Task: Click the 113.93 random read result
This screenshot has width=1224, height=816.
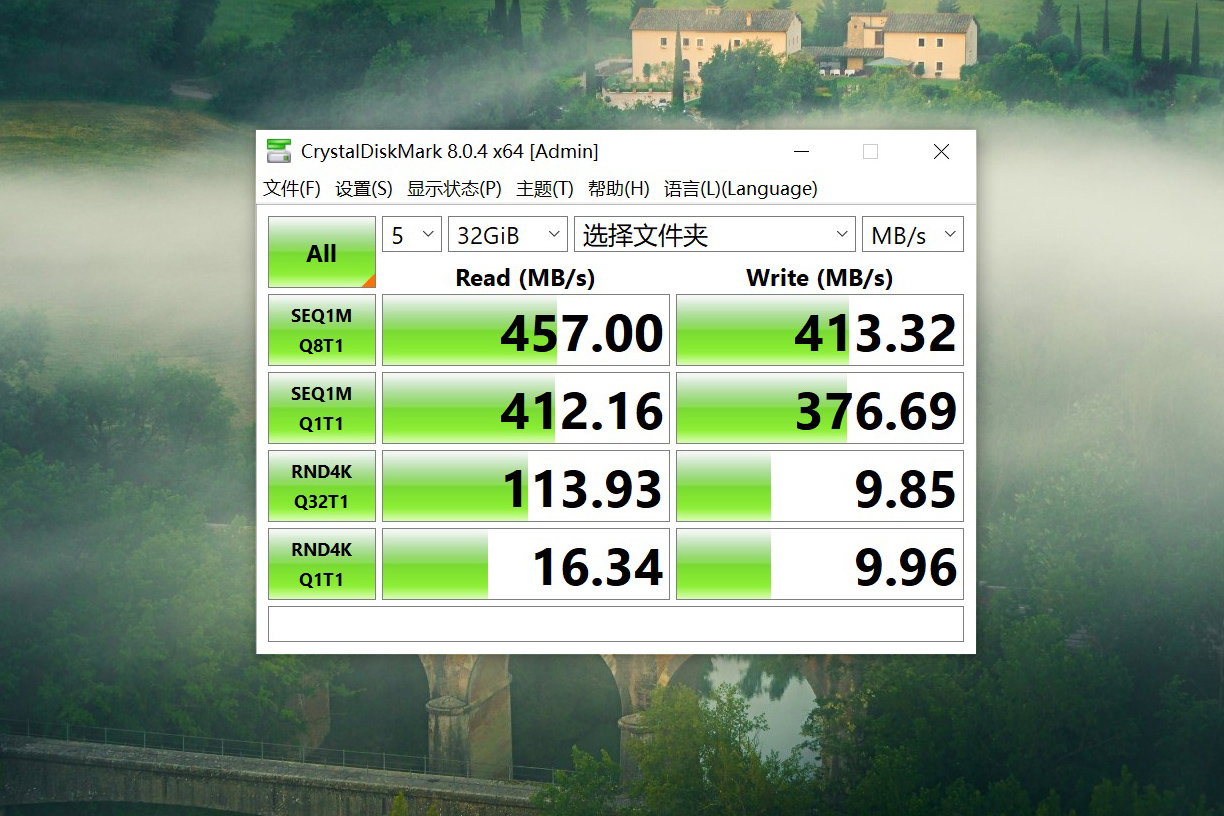Action: pyautogui.click(x=526, y=486)
